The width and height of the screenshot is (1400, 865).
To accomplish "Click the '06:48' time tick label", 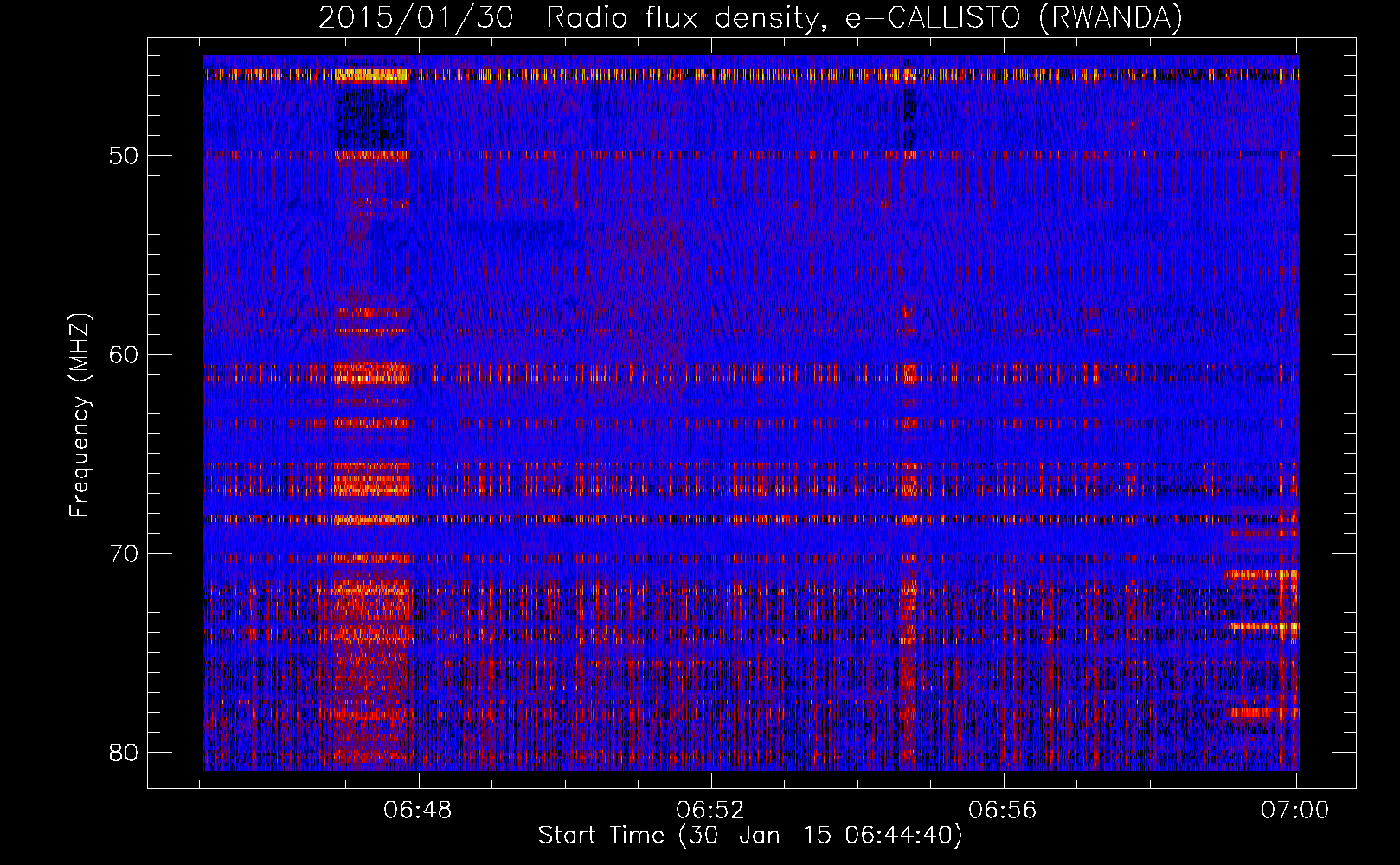I will coord(419,811).
